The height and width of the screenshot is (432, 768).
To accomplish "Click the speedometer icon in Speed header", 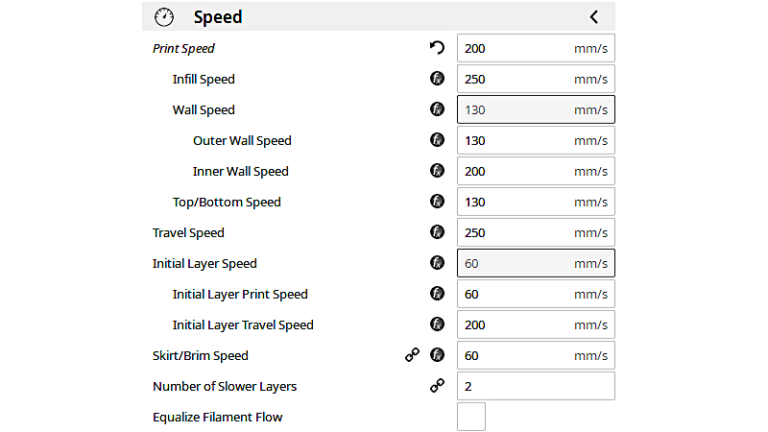I will pyautogui.click(x=165, y=17).
